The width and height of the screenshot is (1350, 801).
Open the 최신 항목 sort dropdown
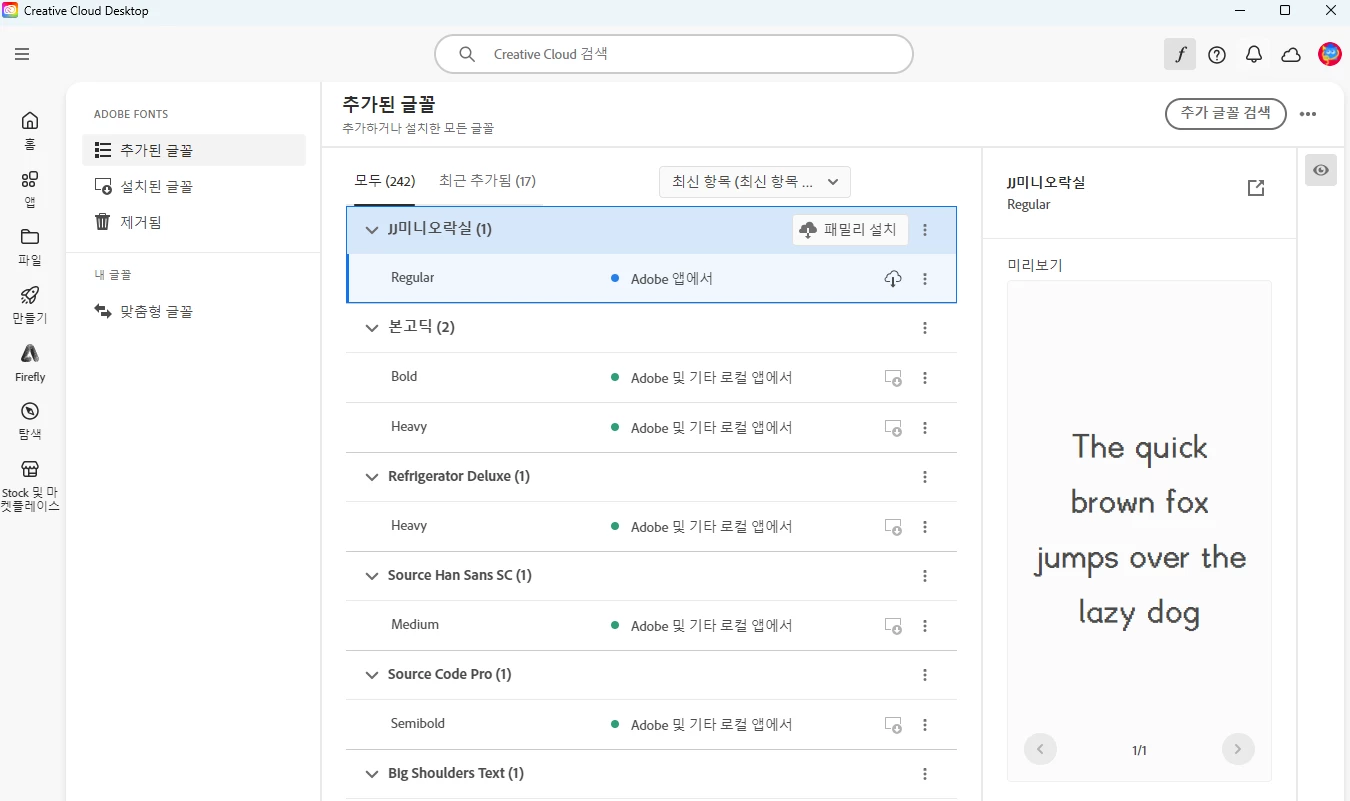tap(755, 182)
